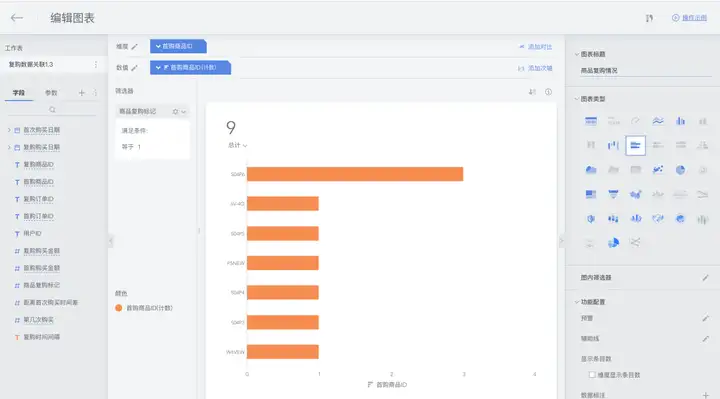Image resolution: width=720 pixels, height=399 pixels.
Task: Select the table chart type icon
Action: [591, 121]
